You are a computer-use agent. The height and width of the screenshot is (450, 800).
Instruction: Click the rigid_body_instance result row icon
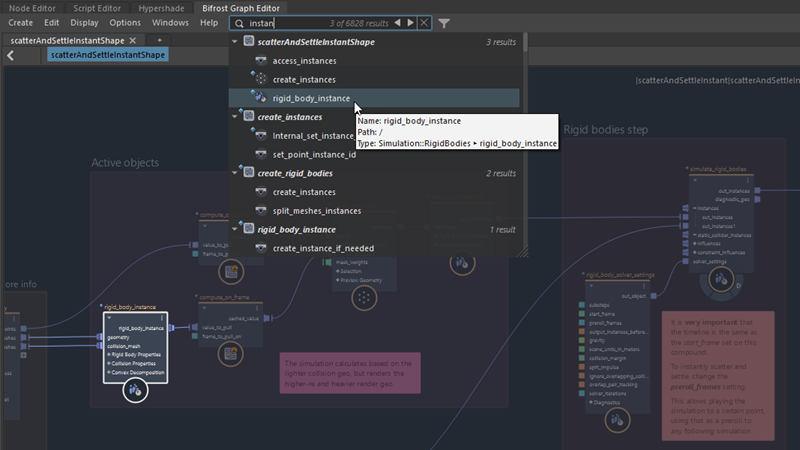[x=260, y=97]
